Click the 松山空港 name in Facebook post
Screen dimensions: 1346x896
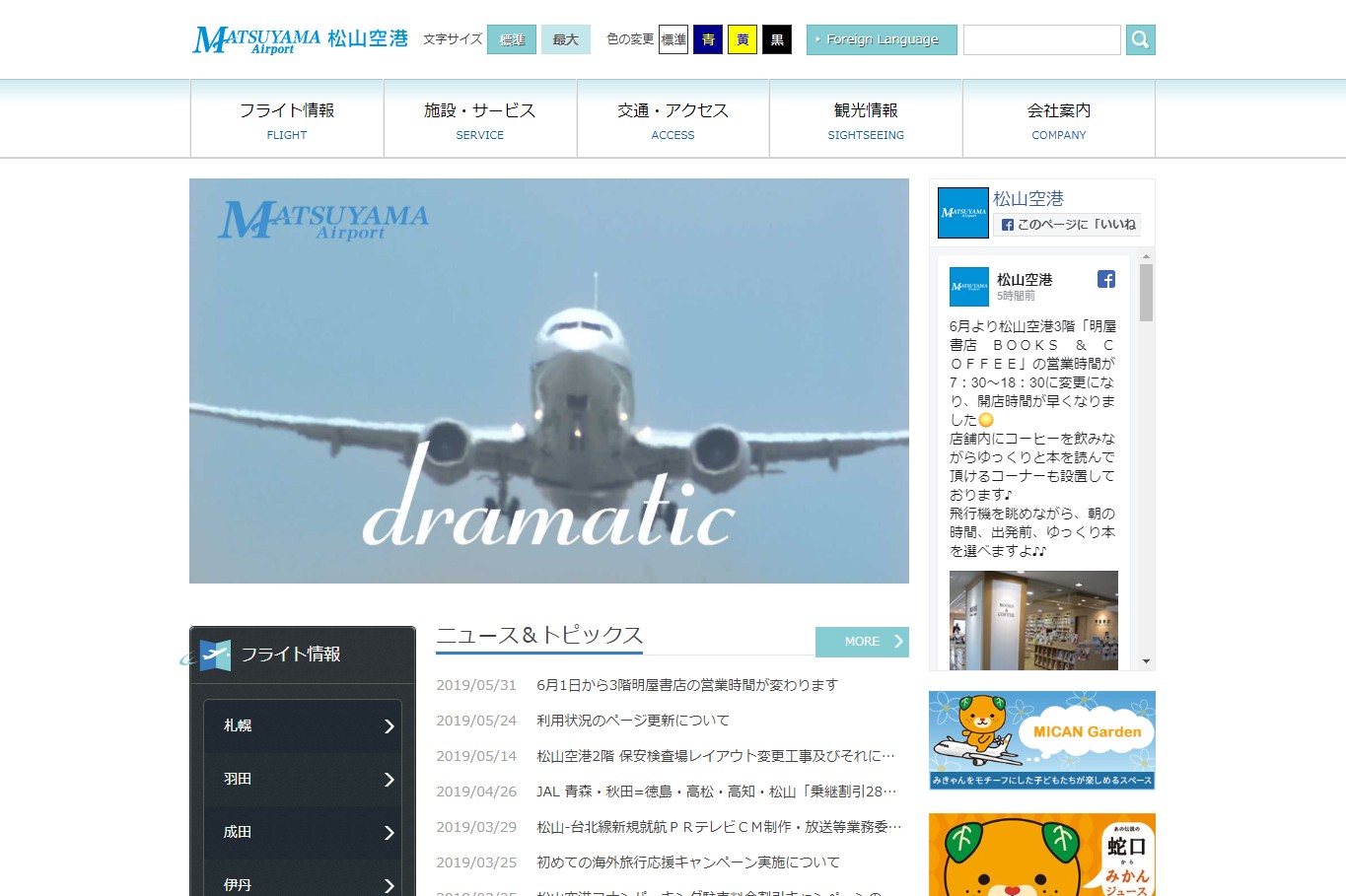pyautogui.click(x=1025, y=279)
